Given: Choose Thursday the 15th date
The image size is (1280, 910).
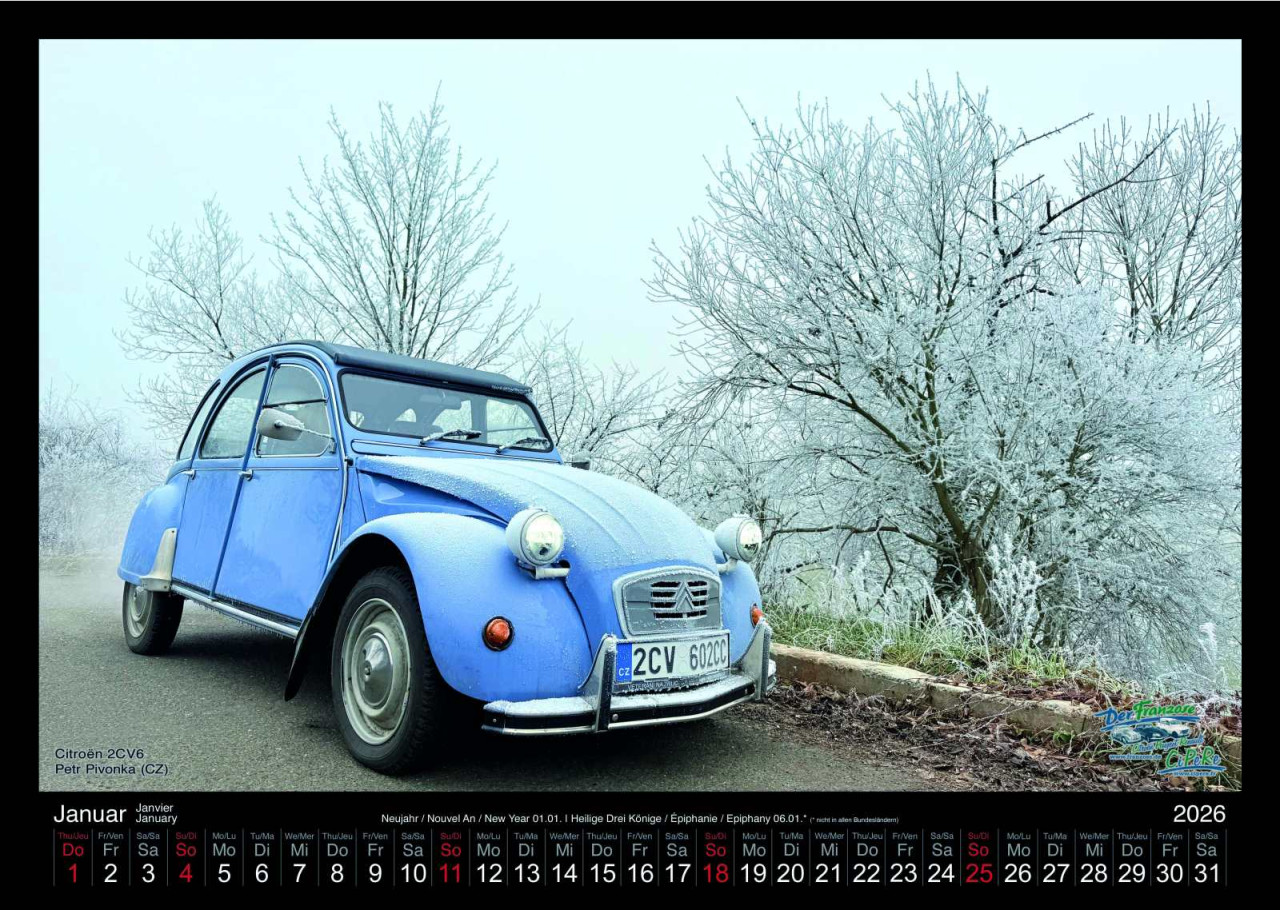Looking at the screenshot, I should 601,859.
